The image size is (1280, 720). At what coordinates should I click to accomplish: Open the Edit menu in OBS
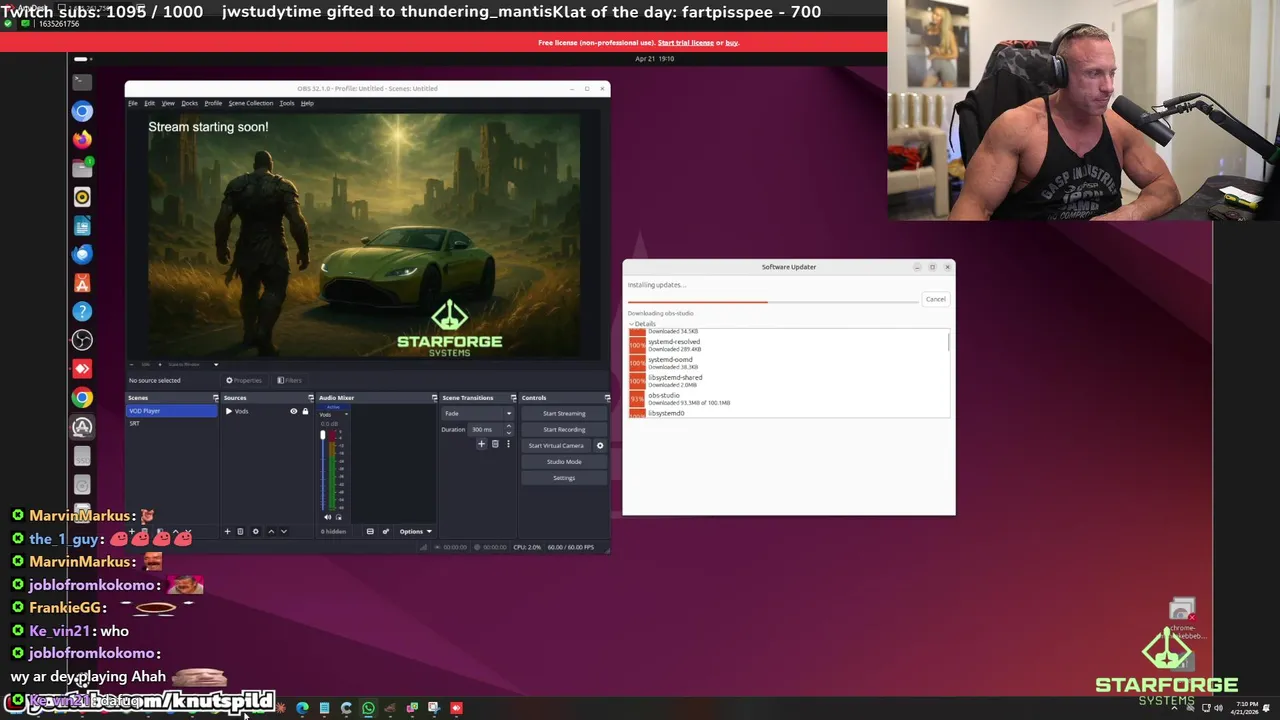149,103
